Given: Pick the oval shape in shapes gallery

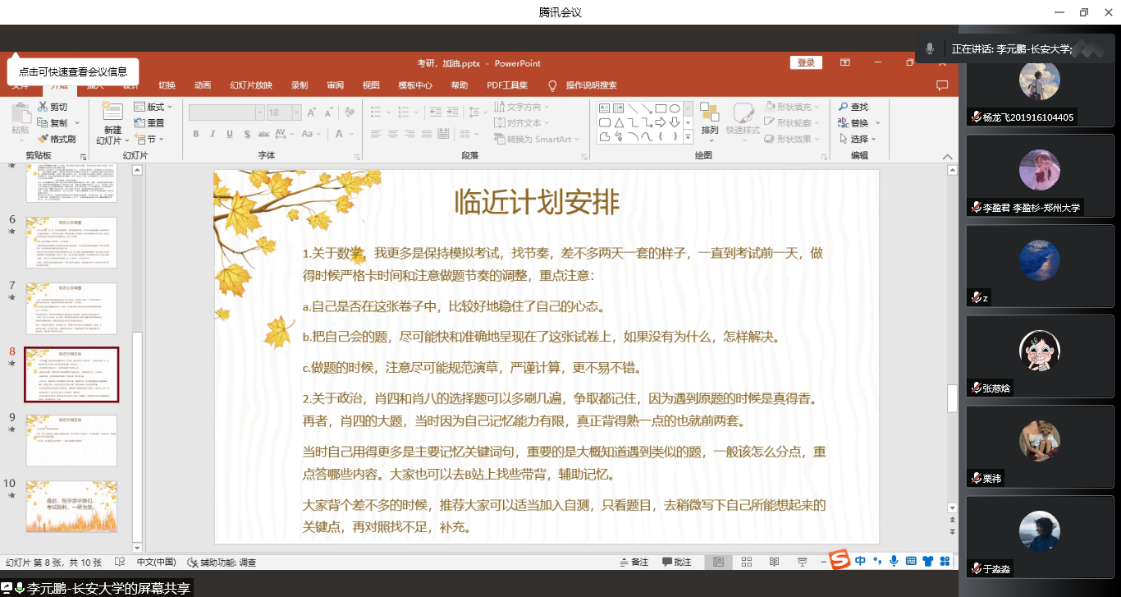Looking at the screenshot, I should [675, 108].
